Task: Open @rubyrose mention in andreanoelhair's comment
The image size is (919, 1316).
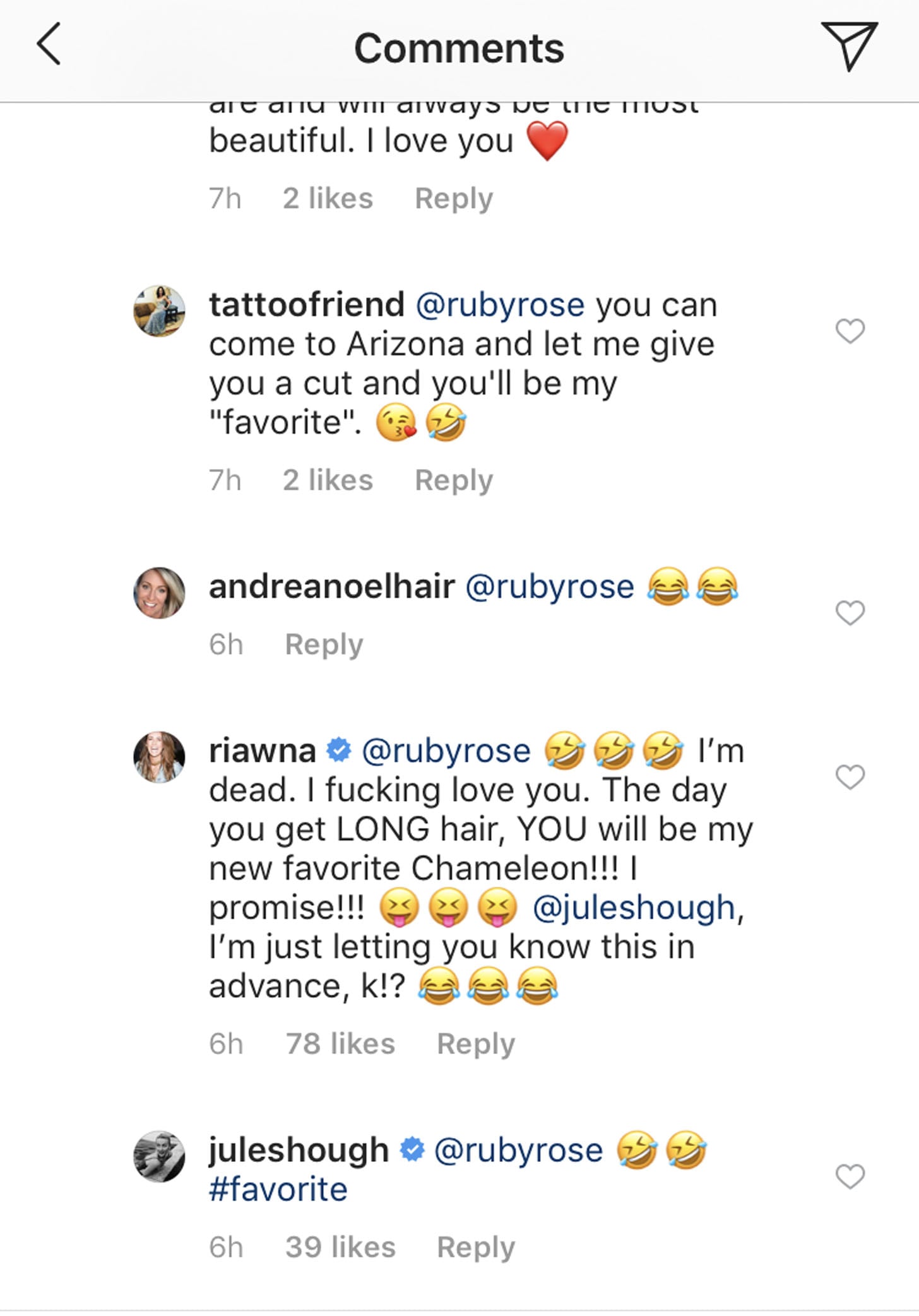Action: coord(550,588)
